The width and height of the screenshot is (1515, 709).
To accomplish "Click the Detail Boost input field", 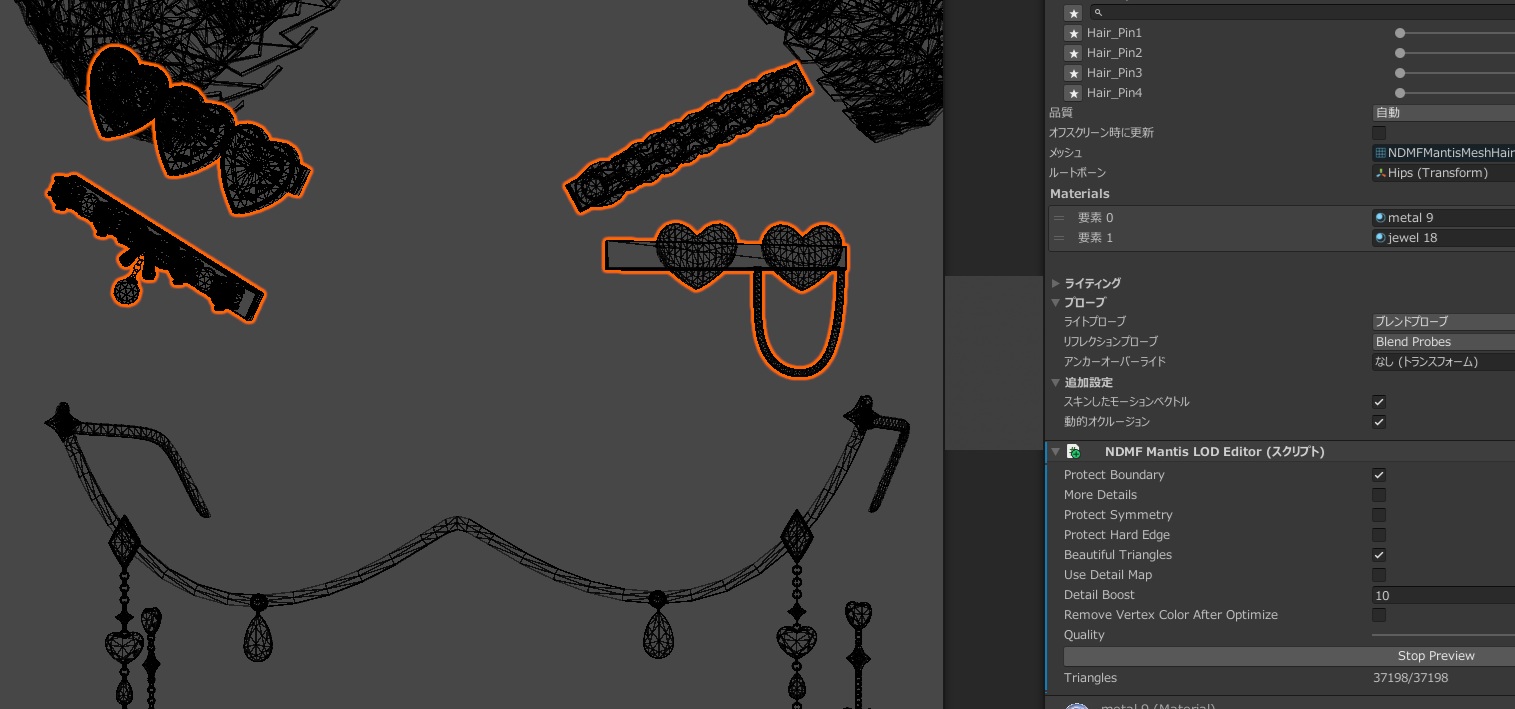I will (1442, 595).
